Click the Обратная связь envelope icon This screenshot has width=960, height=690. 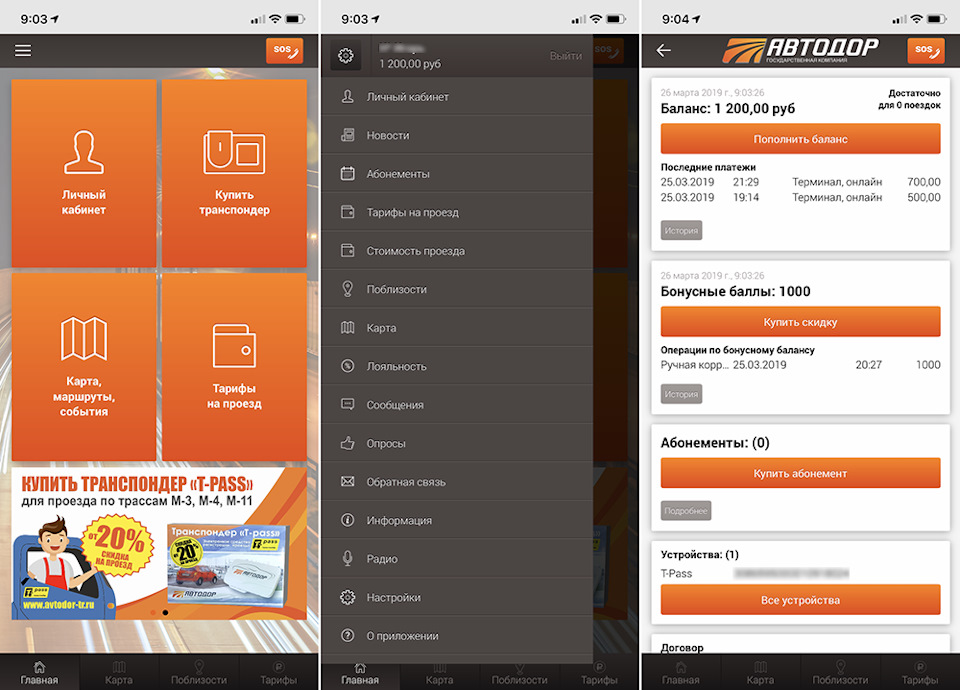348,482
